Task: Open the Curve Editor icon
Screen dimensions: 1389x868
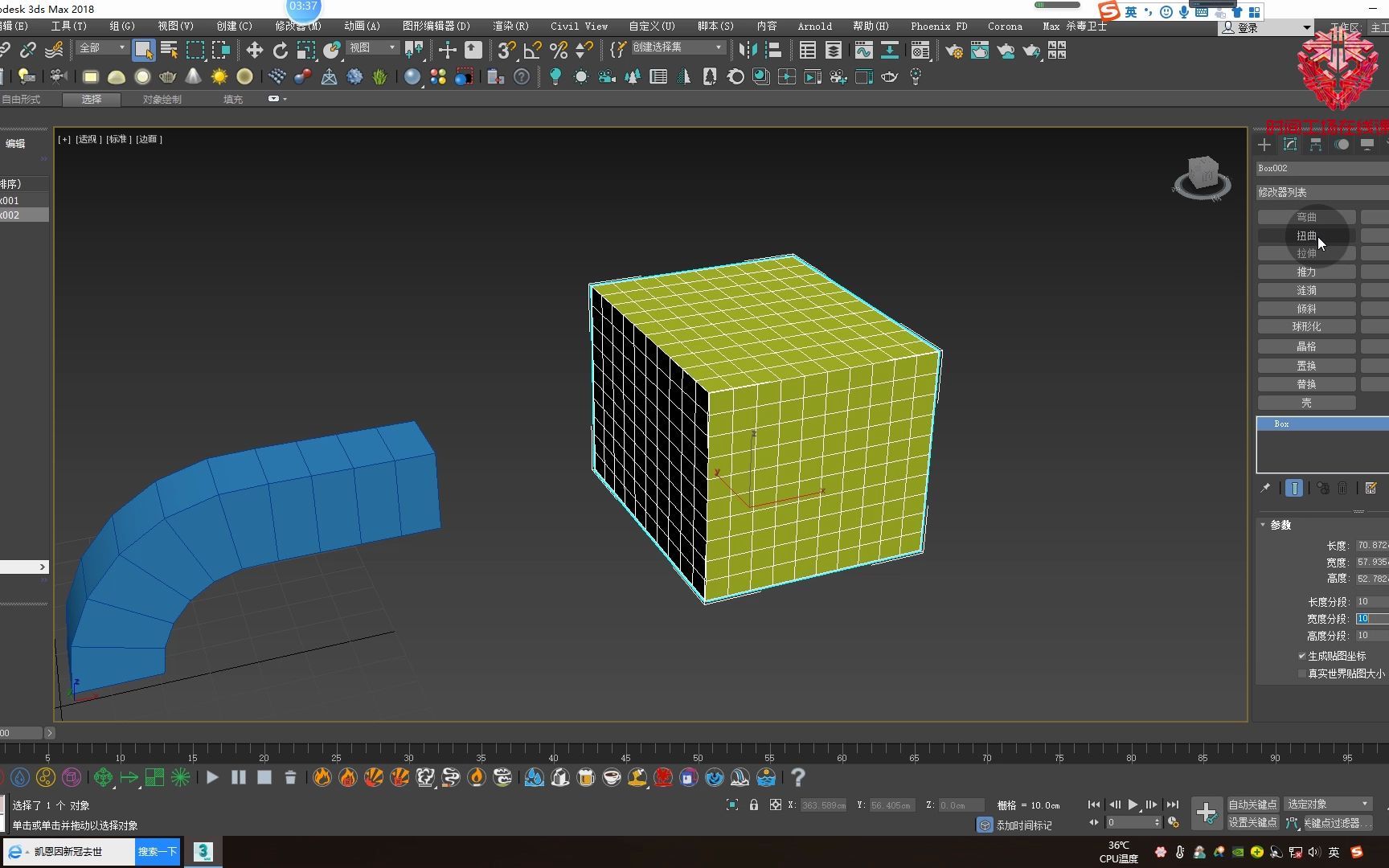Action: click(863, 51)
